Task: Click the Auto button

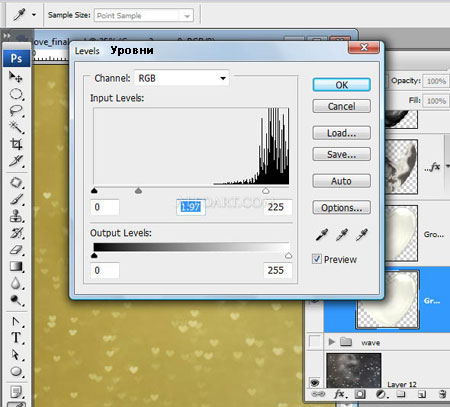Action: 341,181
